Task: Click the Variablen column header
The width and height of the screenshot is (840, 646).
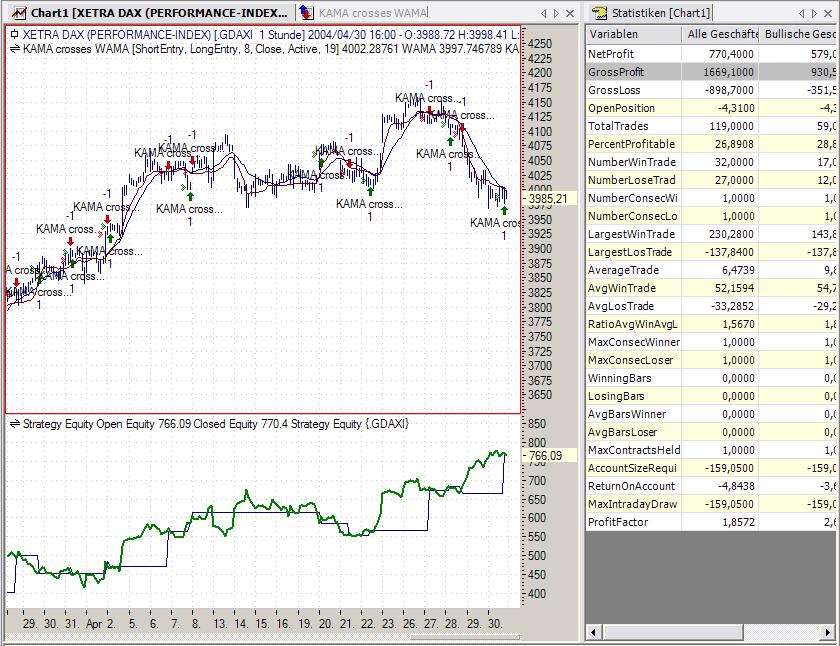Action: (x=632, y=35)
